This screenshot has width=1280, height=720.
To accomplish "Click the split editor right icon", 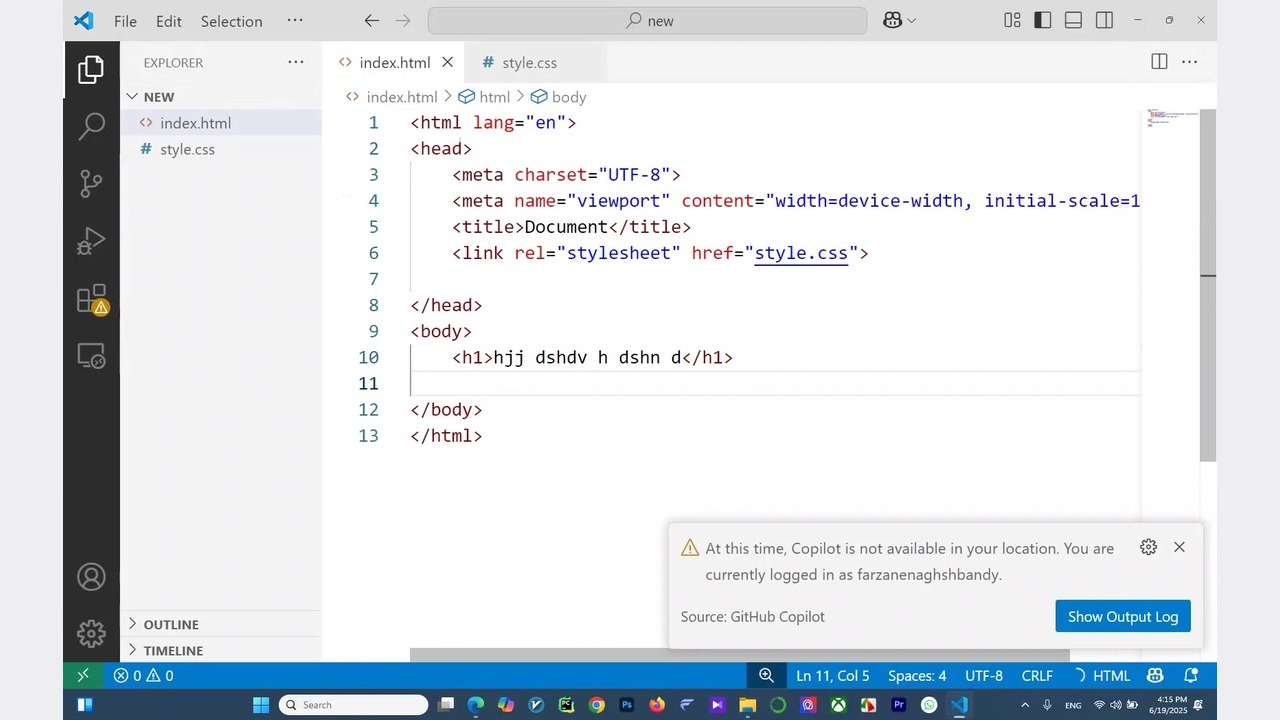I will 1159,62.
